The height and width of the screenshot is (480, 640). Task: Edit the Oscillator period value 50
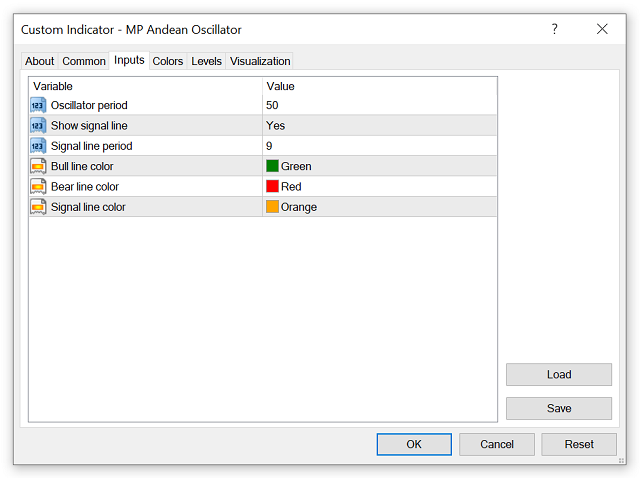[x=273, y=105]
